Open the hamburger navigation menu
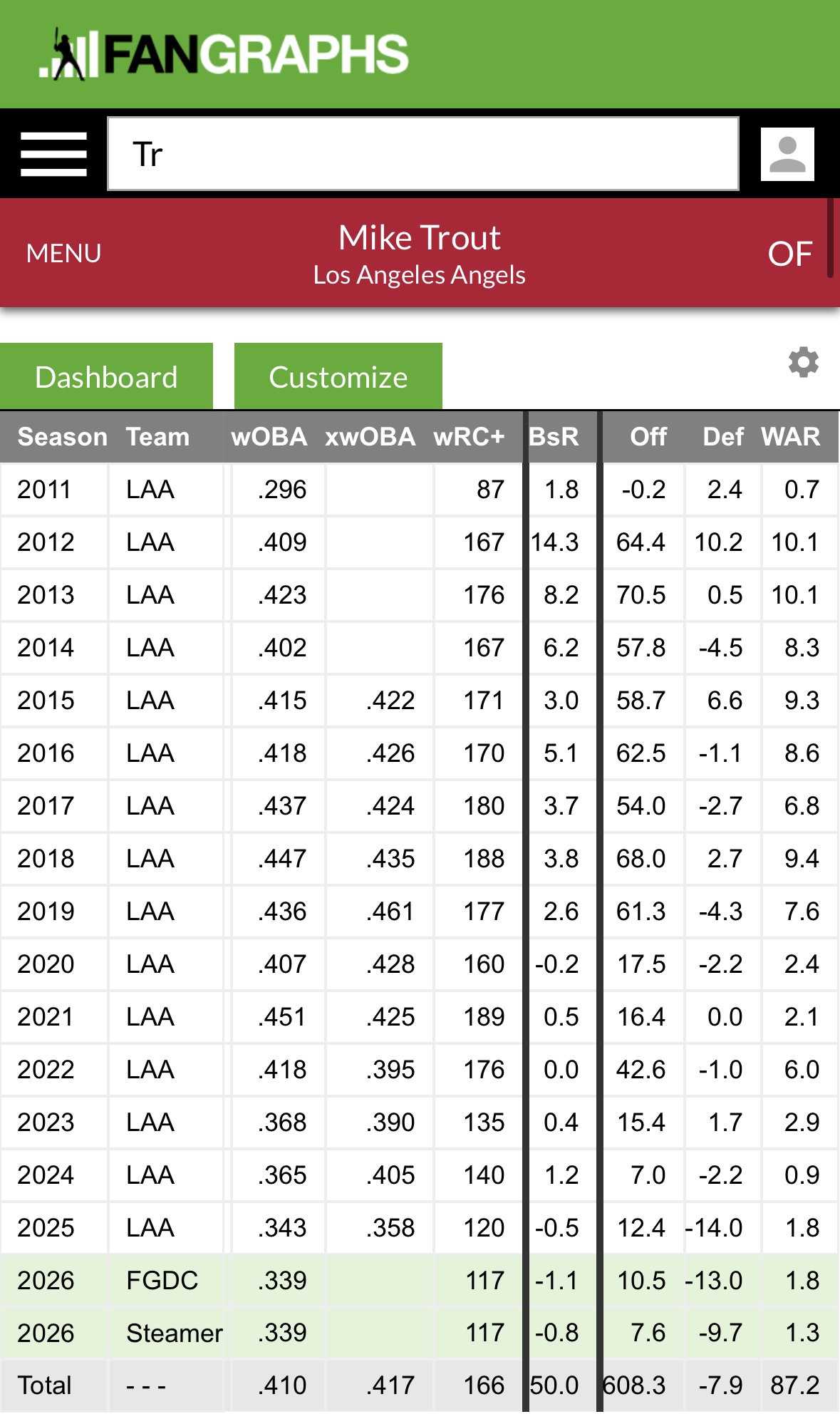 pyautogui.click(x=53, y=154)
